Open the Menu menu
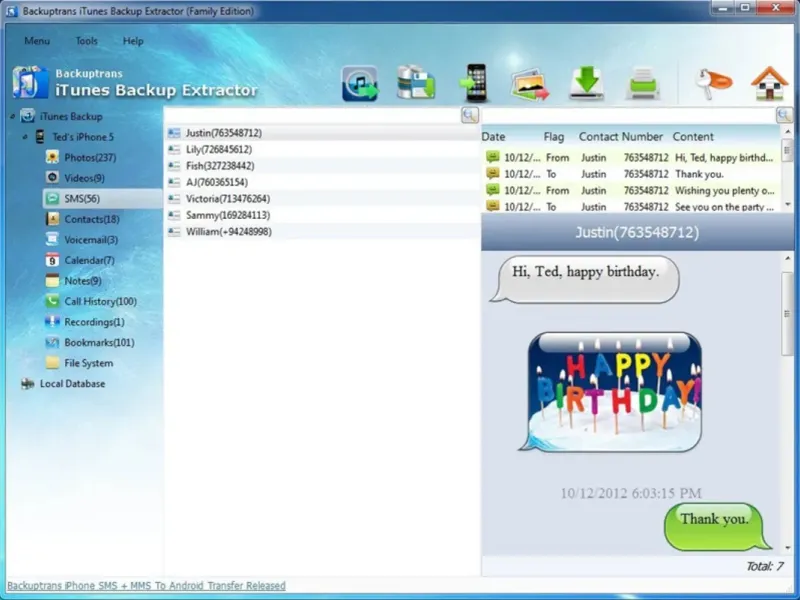 (x=37, y=41)
